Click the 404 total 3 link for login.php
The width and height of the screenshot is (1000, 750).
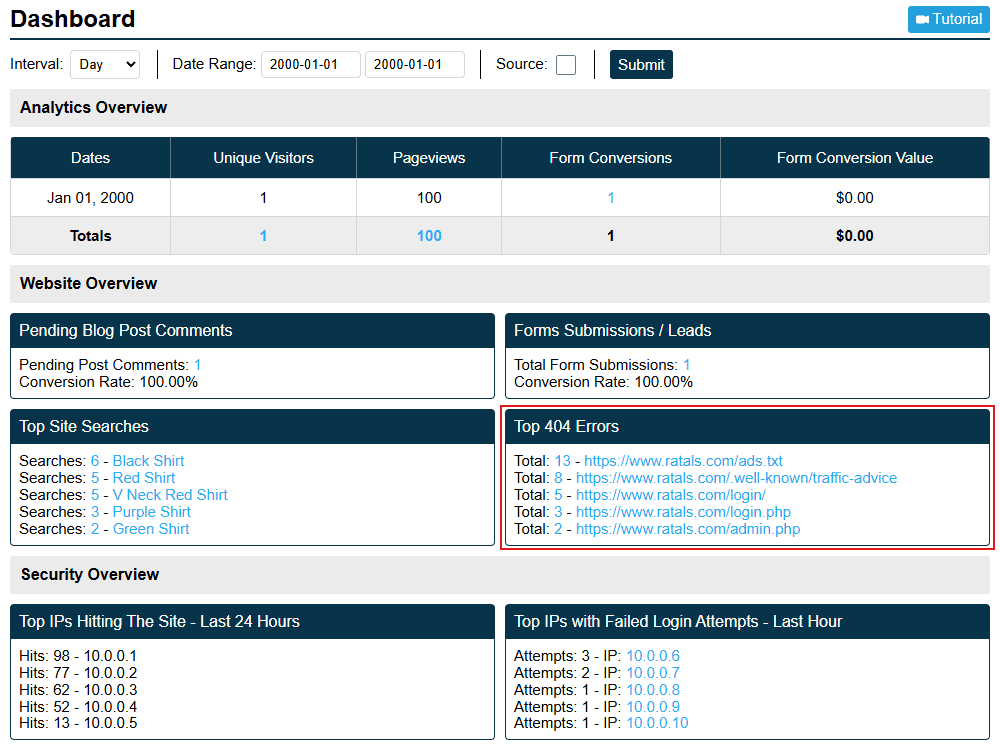558,512
